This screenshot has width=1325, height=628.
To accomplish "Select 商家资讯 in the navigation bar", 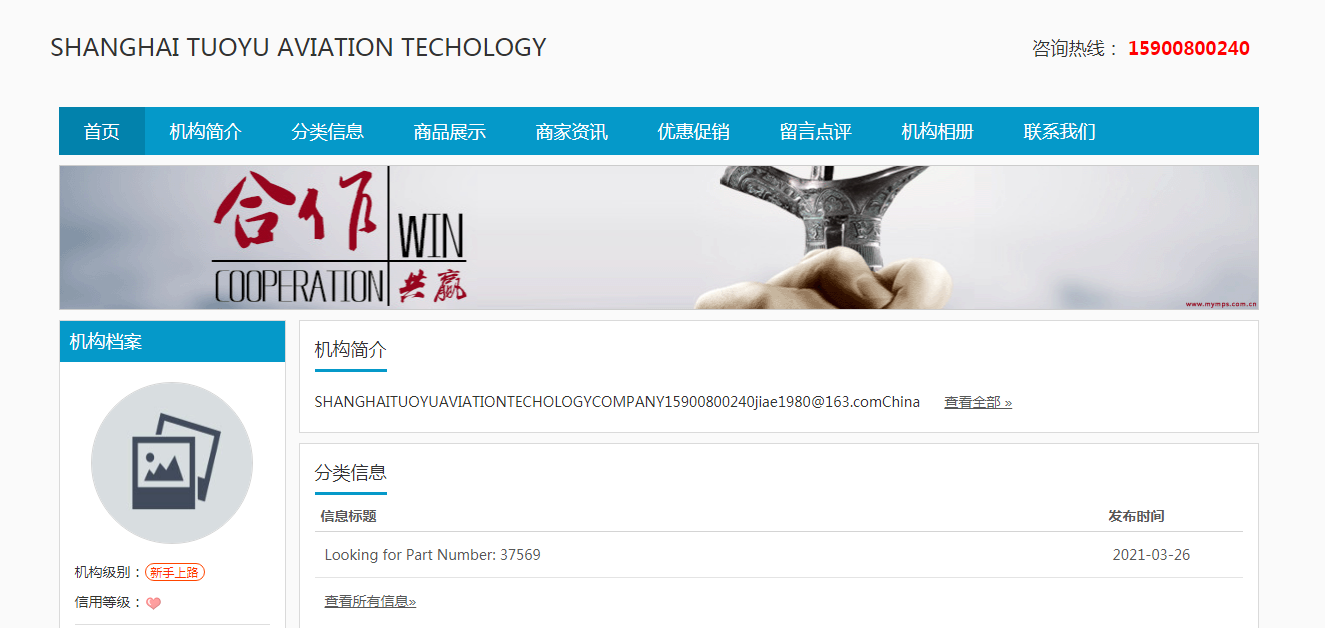I will pos(572,131).
